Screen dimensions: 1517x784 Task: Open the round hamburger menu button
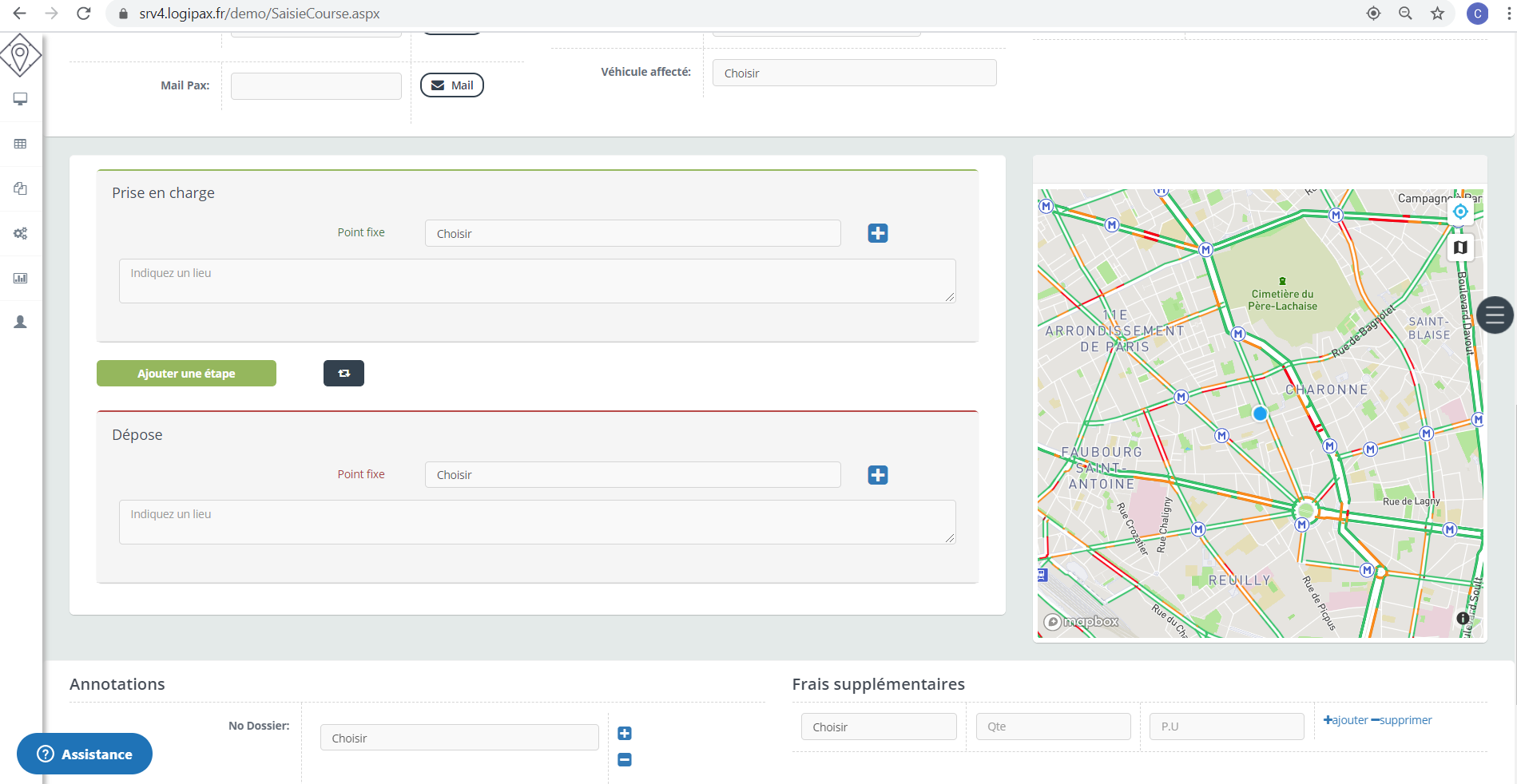coord(1495,315)
